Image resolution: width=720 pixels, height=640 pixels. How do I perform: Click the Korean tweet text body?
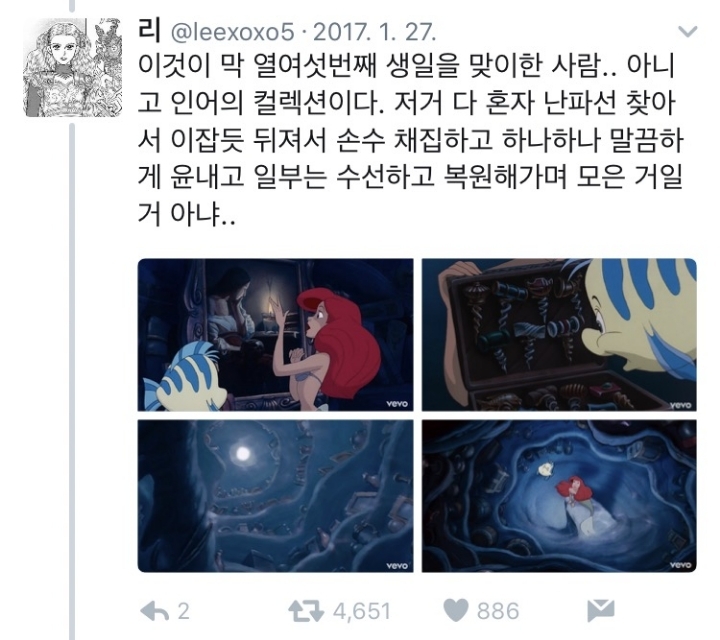411,140
